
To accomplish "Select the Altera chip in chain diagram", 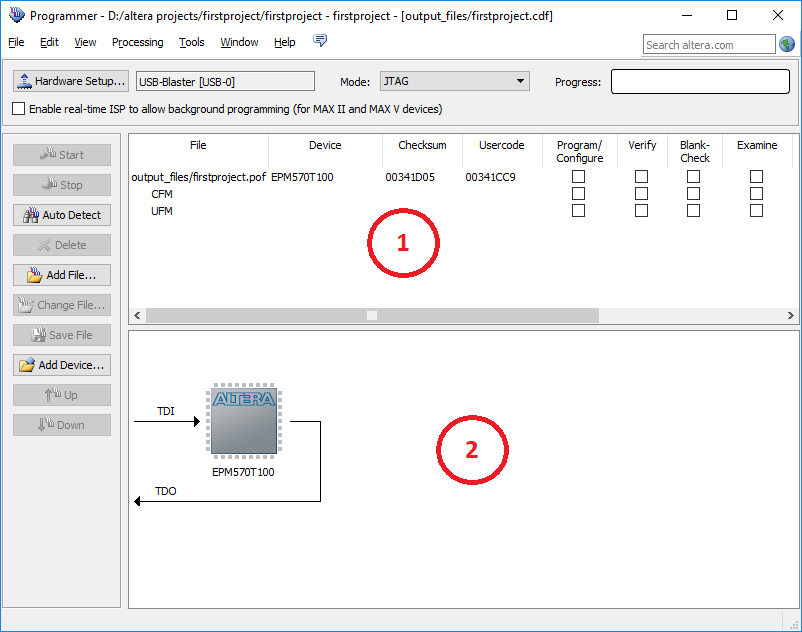I will click(x=244, y=421).
